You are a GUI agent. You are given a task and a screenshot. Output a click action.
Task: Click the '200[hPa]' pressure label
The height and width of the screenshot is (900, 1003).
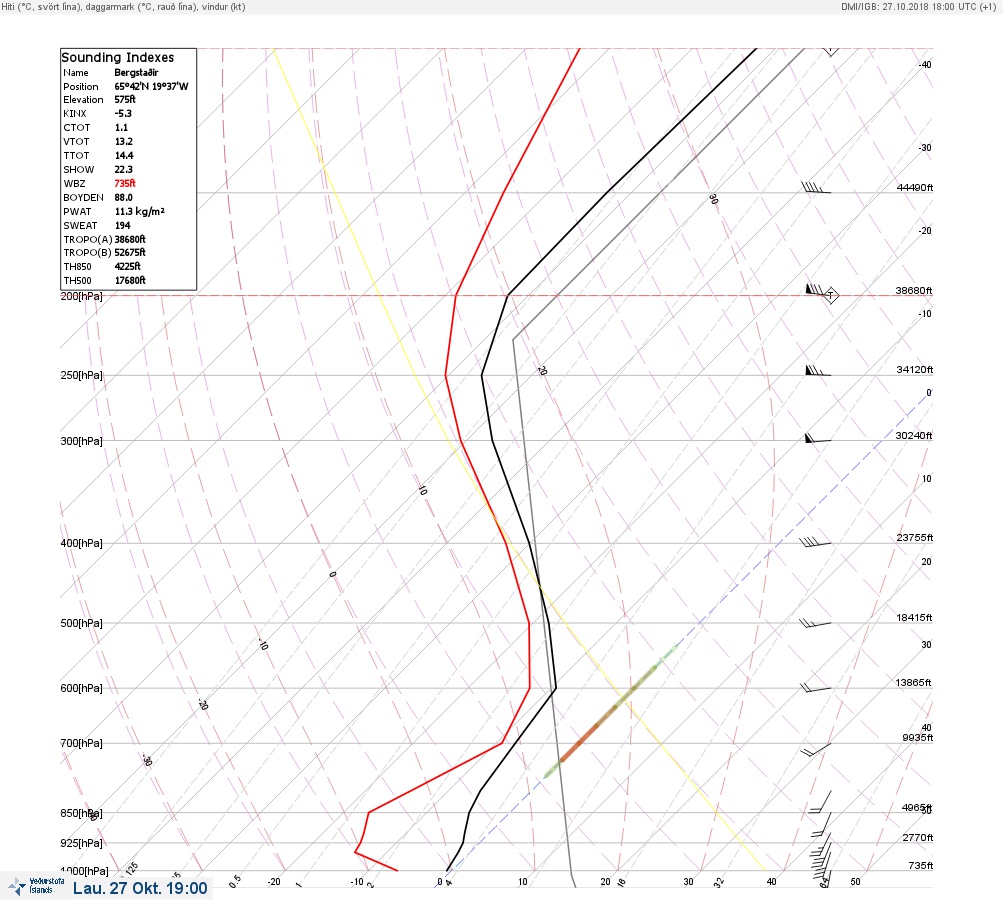pyautogui.click(x=81, y=296)
